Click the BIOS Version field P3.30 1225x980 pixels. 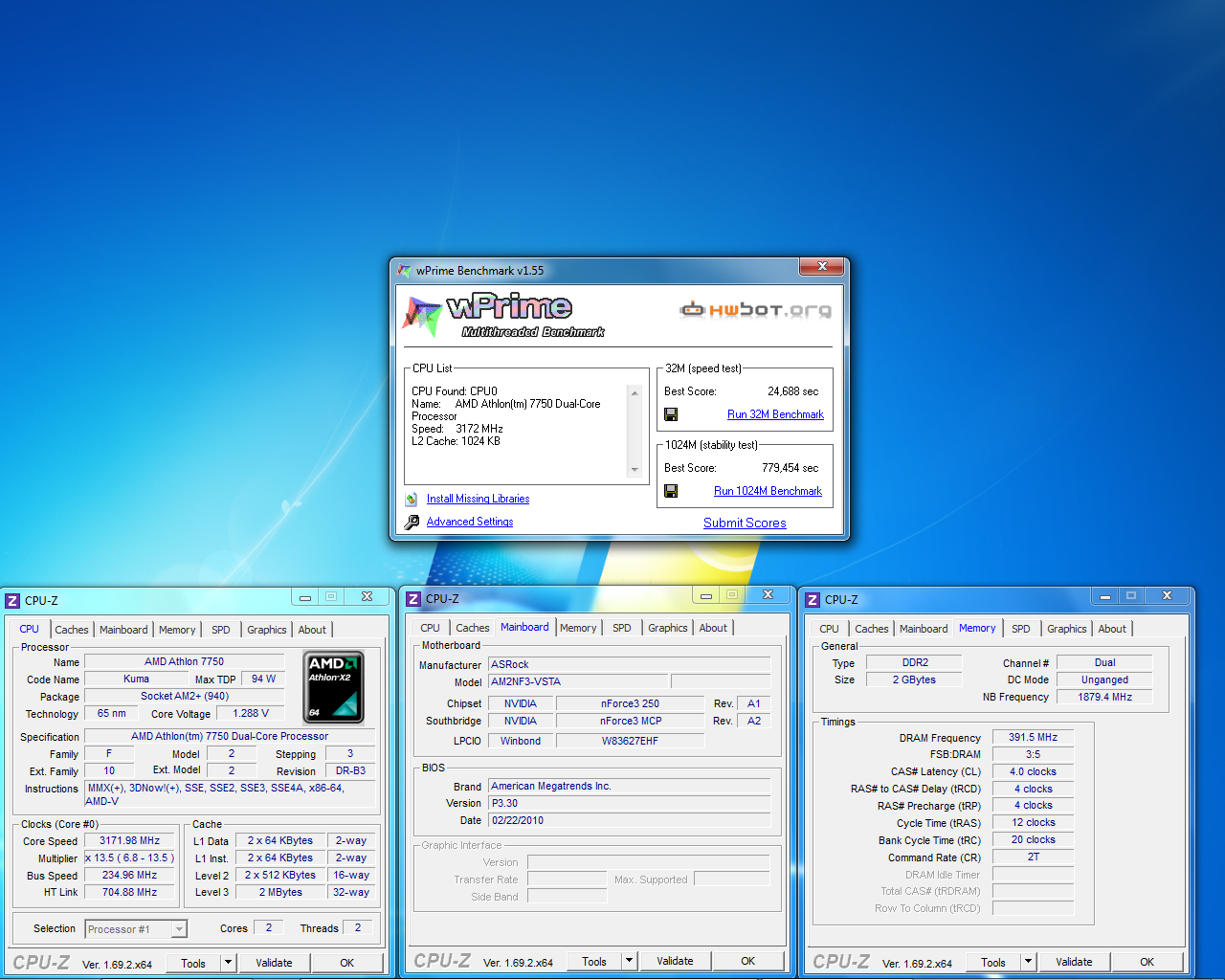629,803
